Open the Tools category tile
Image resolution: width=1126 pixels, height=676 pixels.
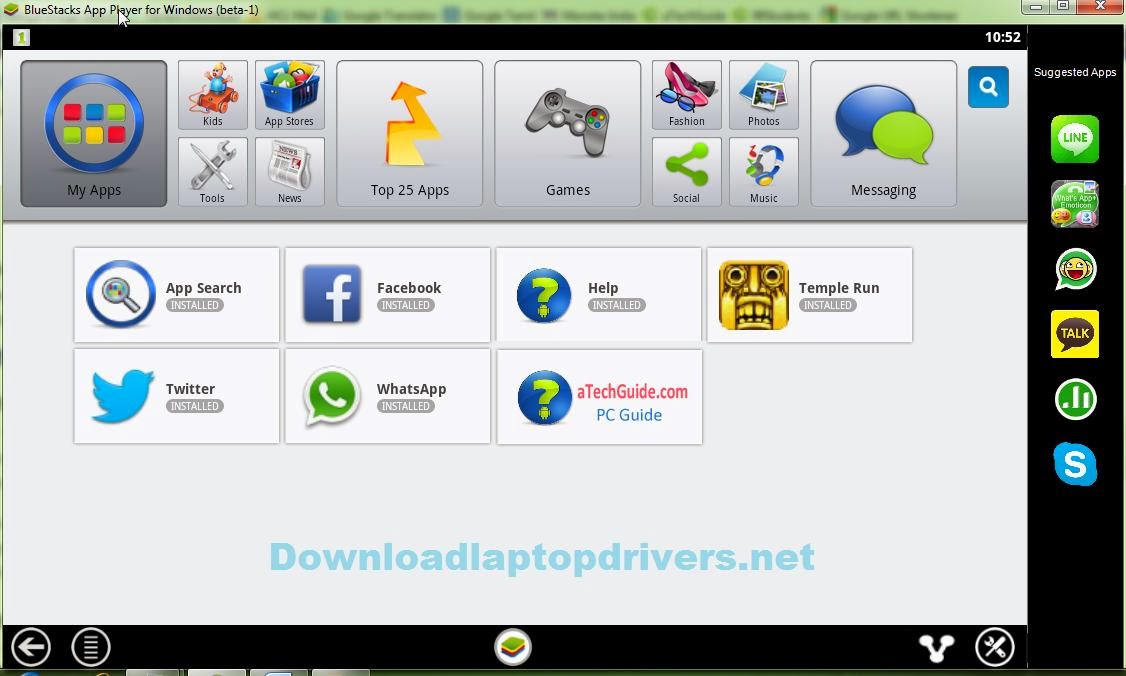213,172
